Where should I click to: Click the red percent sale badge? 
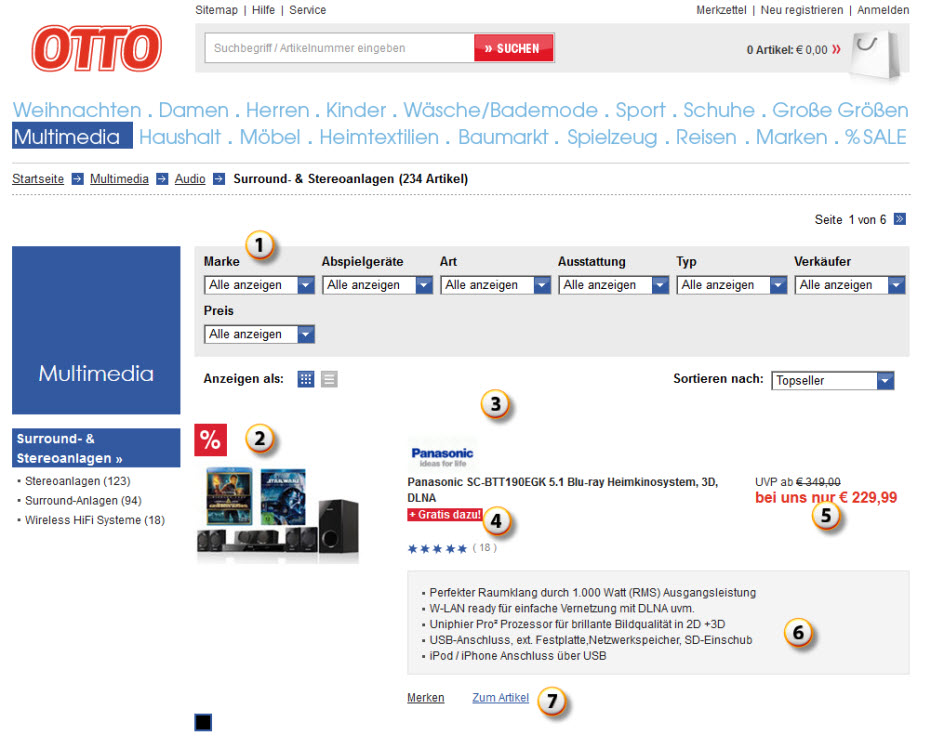(x=210, y=440)
